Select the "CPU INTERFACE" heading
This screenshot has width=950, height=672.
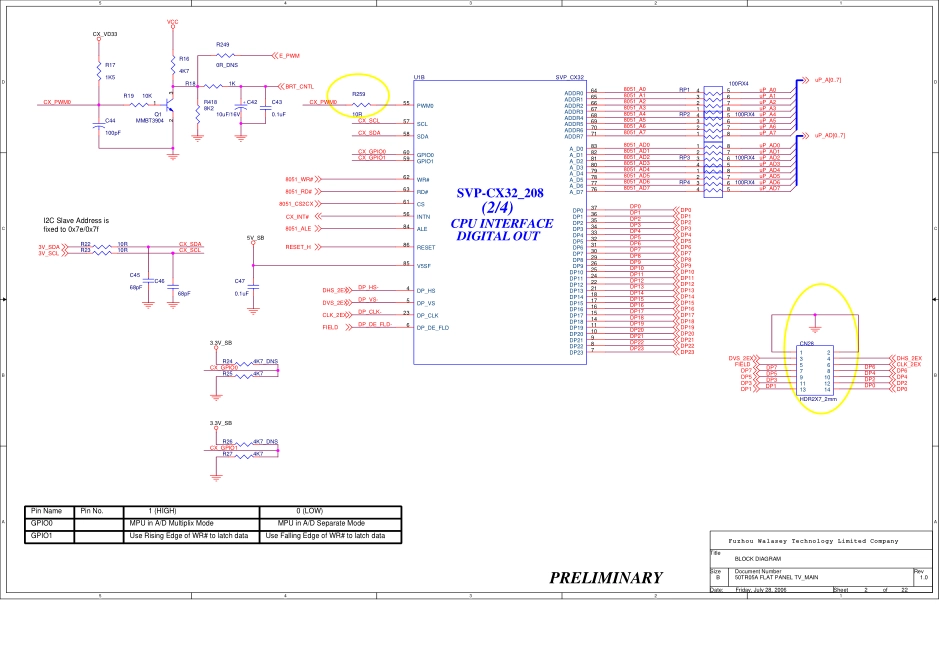tap(502, 224)
